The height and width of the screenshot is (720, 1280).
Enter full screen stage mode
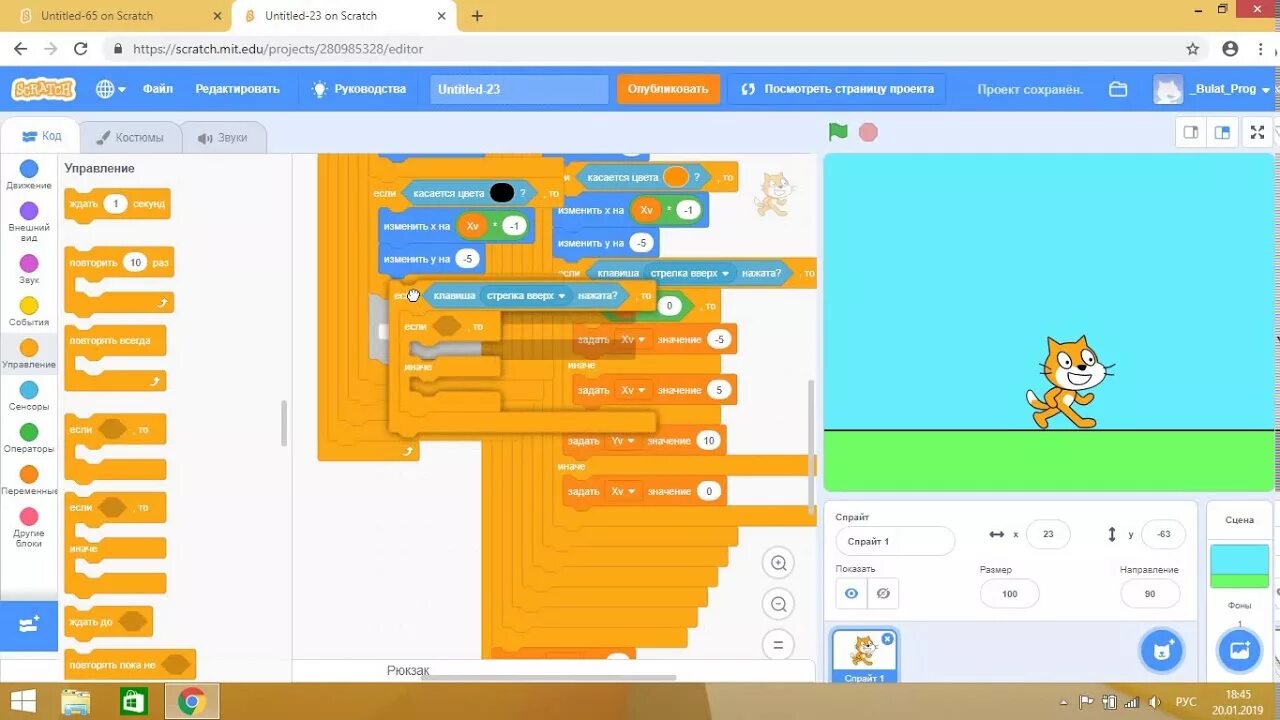coord(1257,132)
